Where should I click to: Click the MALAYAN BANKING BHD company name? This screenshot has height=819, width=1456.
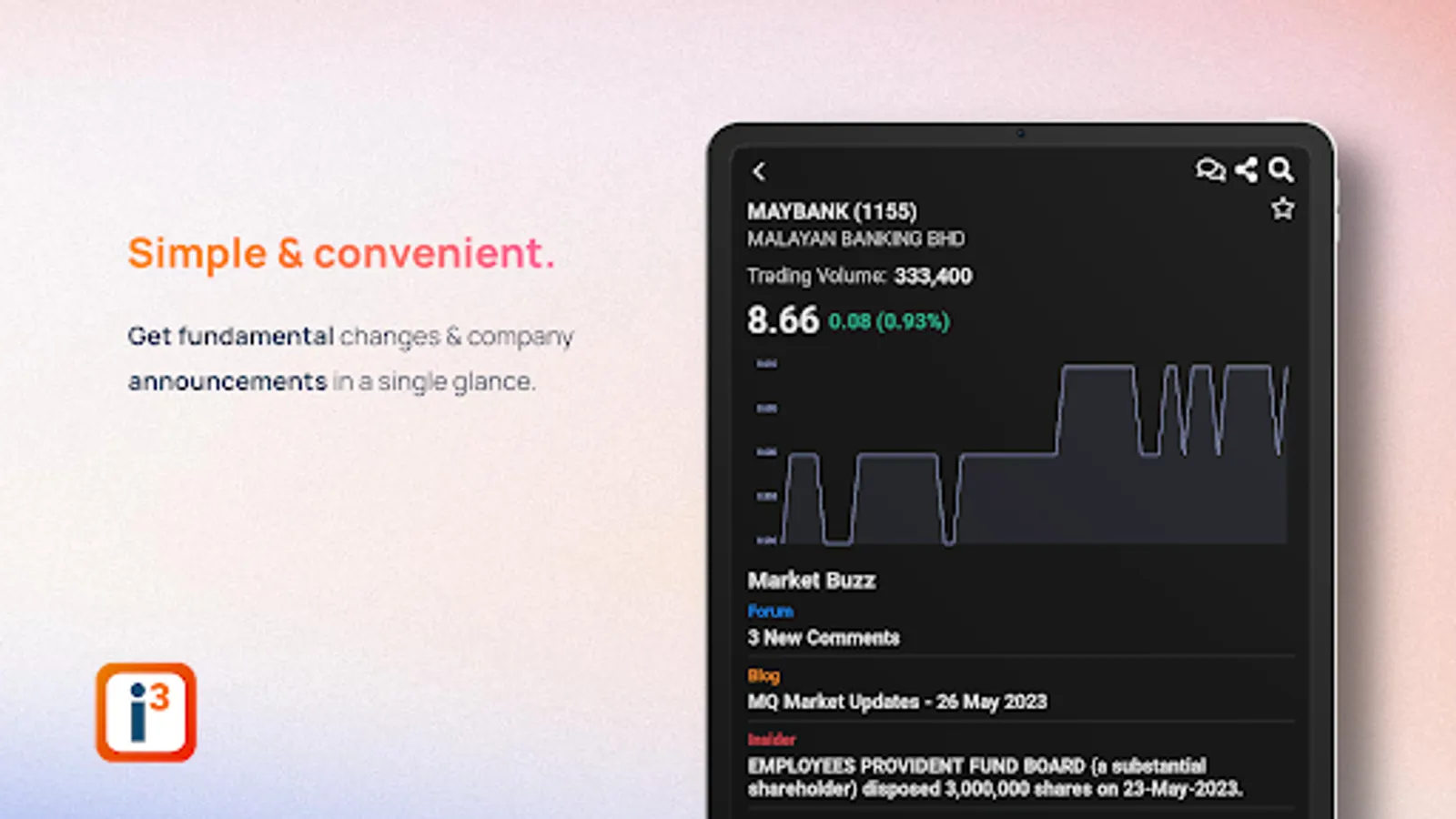[855, 239]
